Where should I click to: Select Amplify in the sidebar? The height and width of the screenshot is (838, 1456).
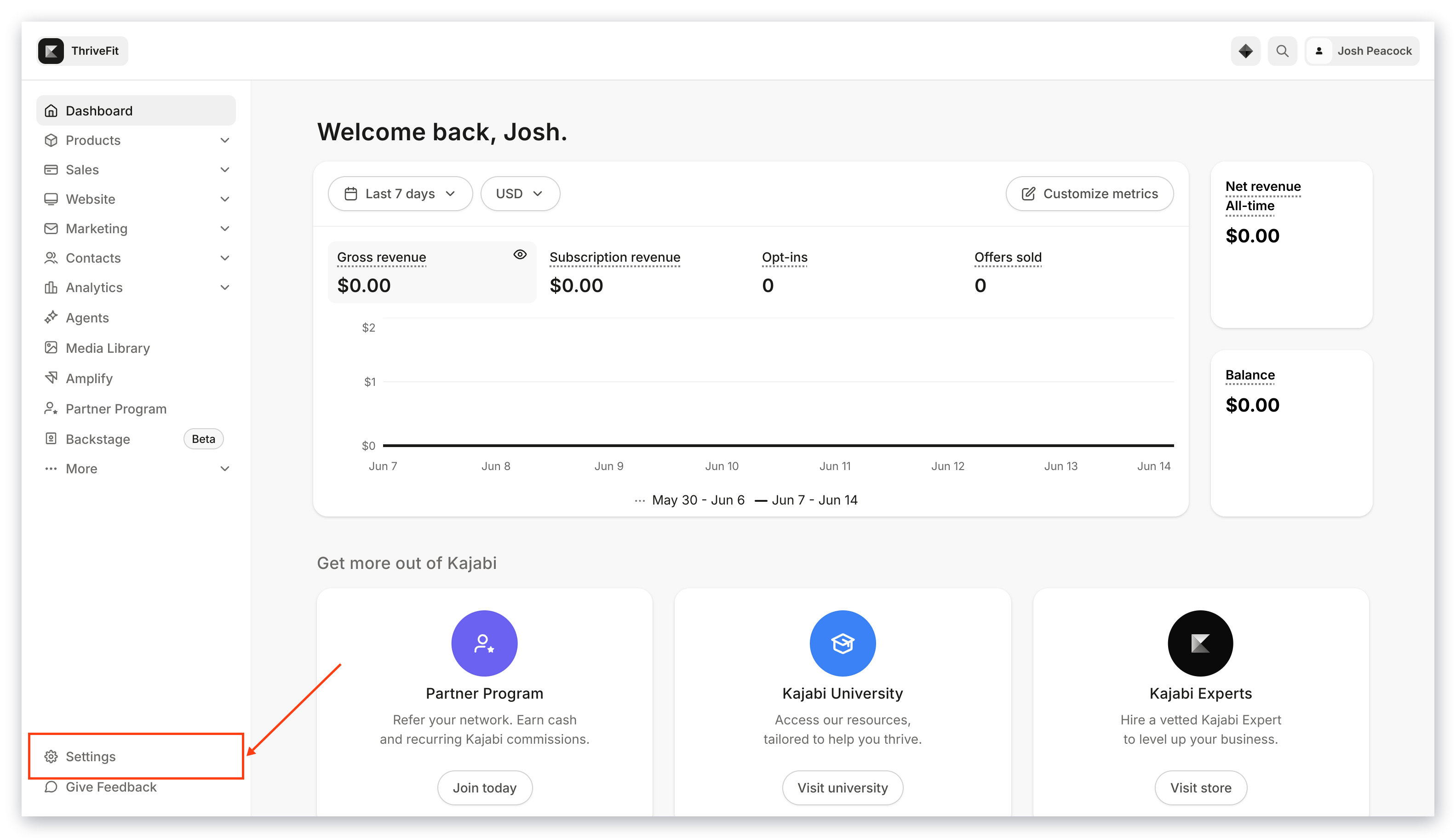pos(136,378)
